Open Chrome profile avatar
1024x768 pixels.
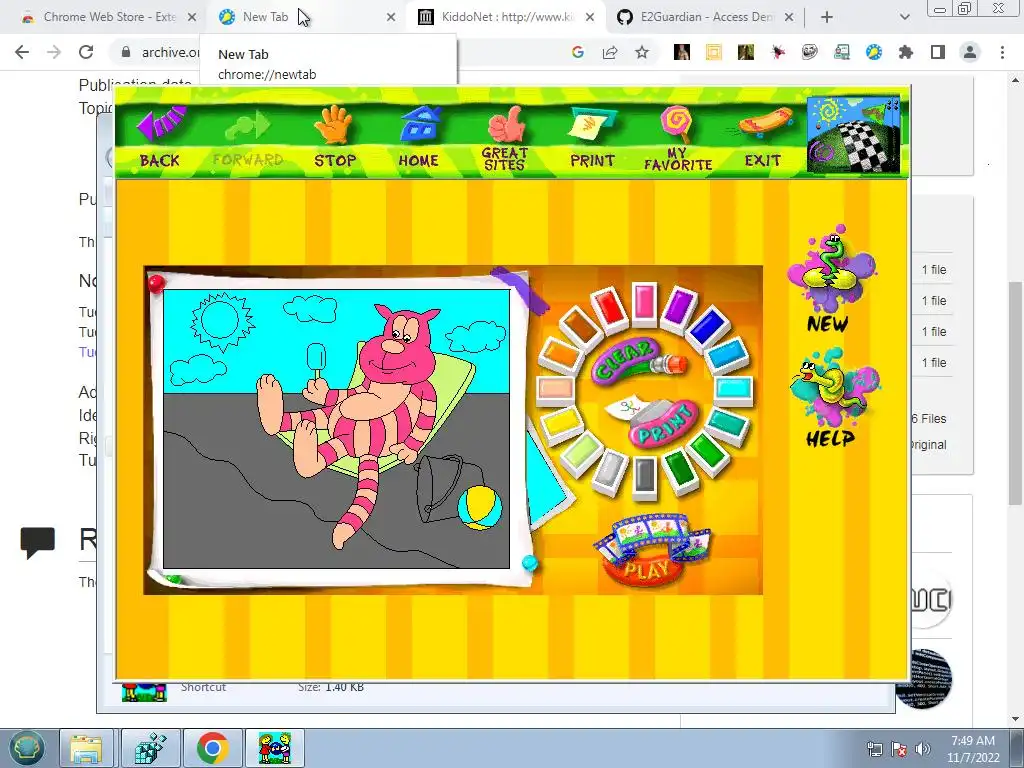pos(970,52)
